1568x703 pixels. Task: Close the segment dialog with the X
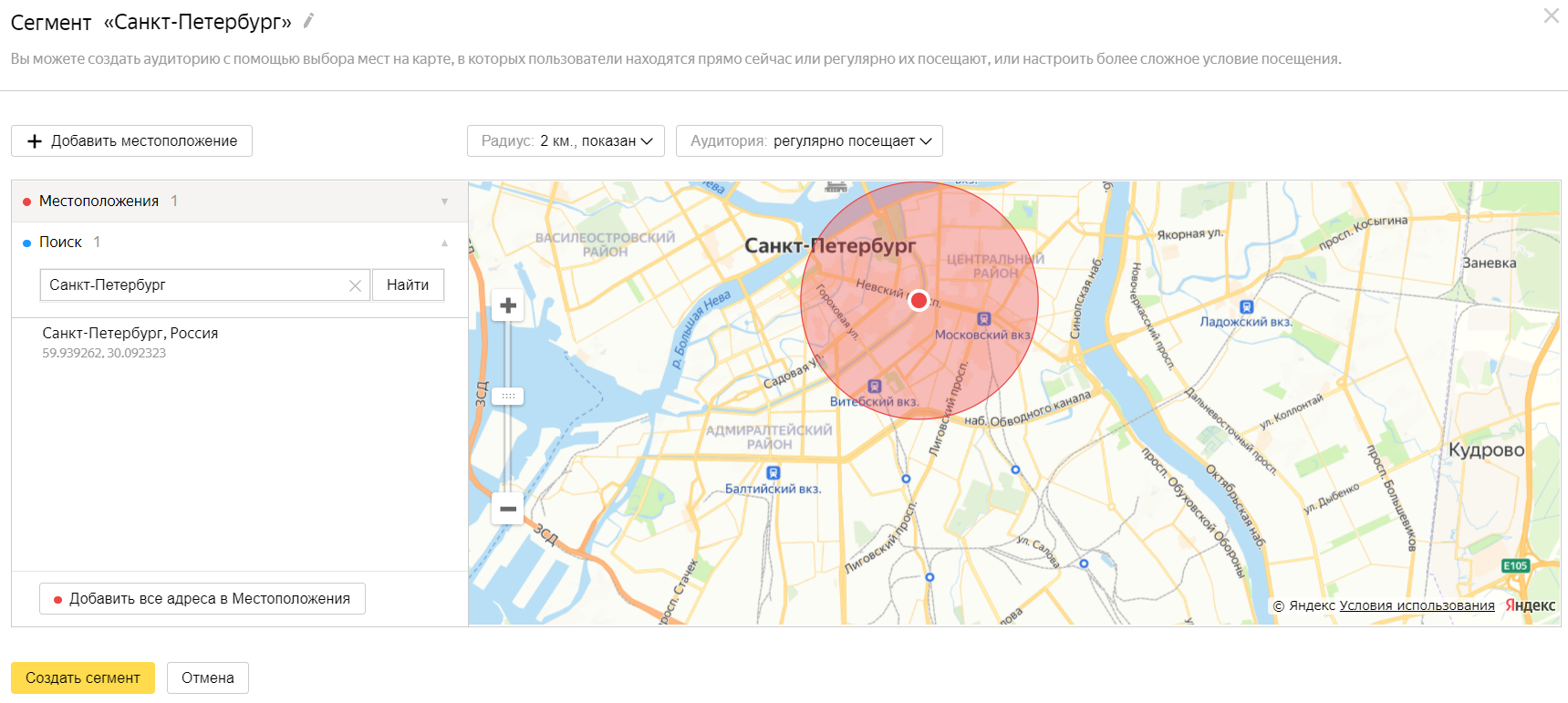(x=1551, y=16)
